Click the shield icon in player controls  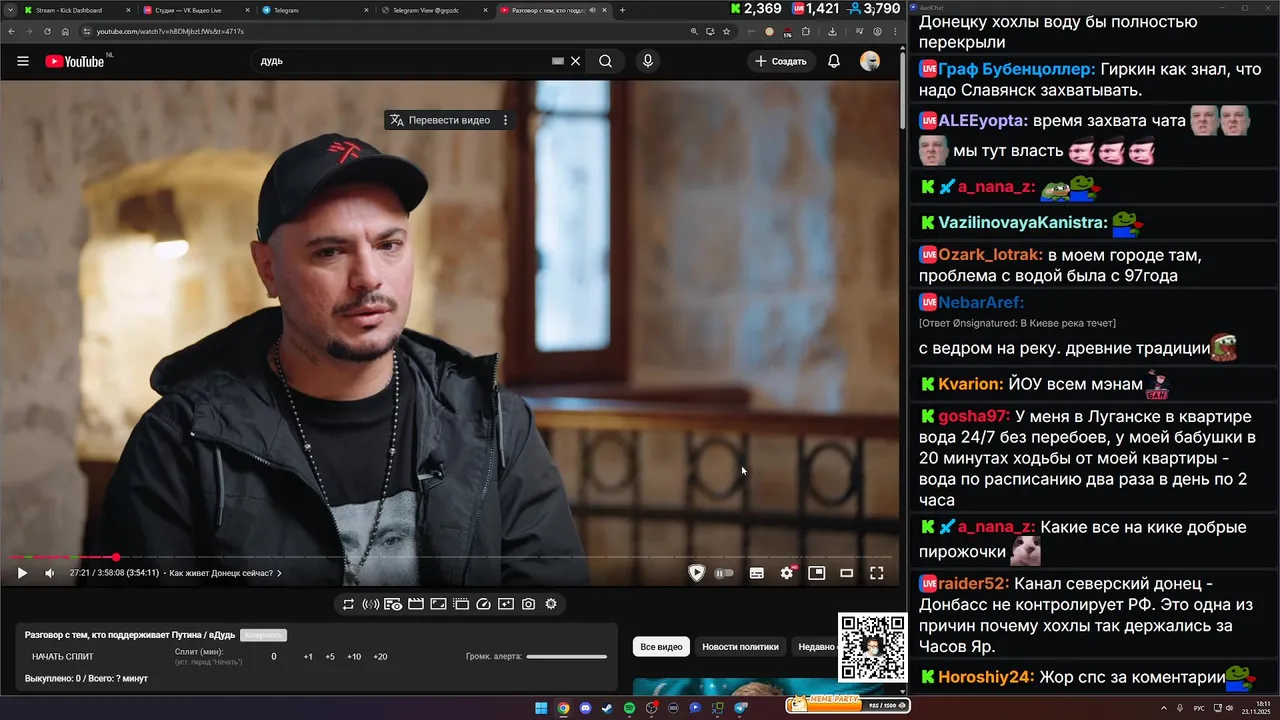697,573
